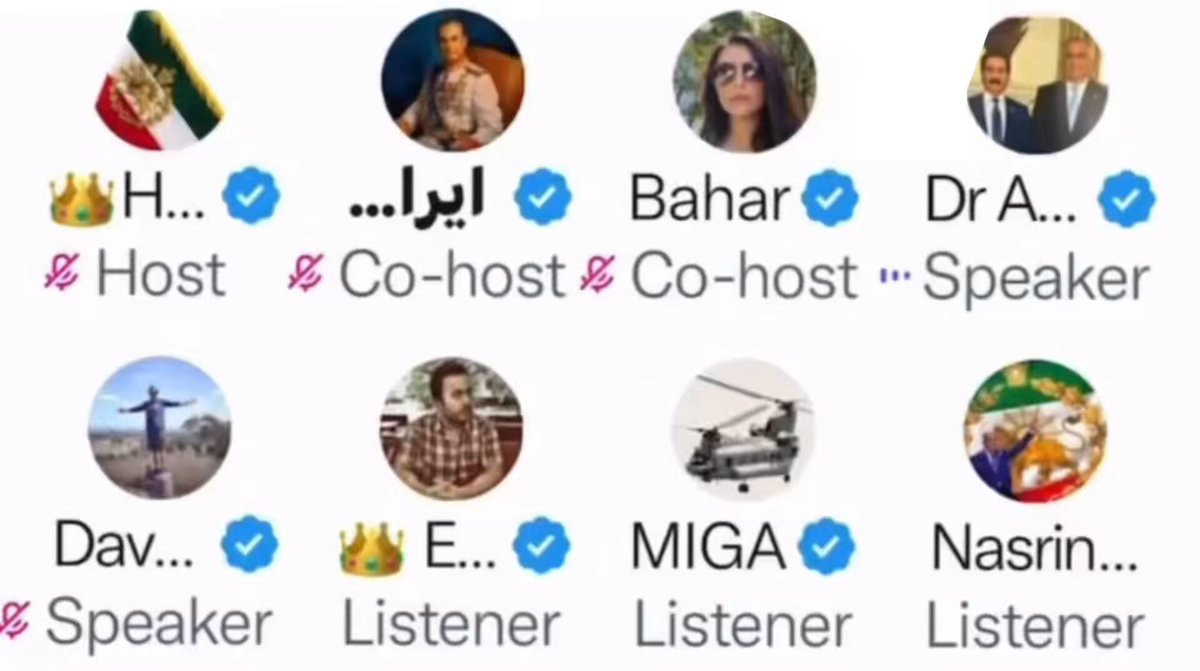Click muted mic icon beside Bahar's Co-host label
The height and width of the screenshot is (671, 1200).
coord(601,273)
